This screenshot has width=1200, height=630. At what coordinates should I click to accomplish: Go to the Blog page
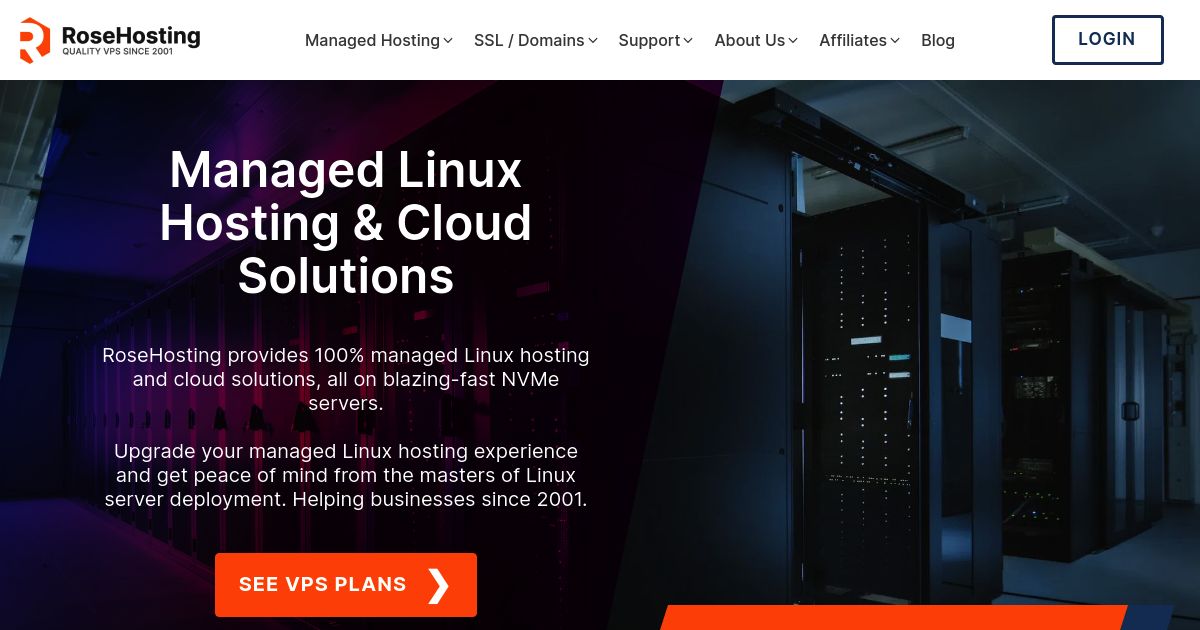pyautogui.click(x=937, y=41)
